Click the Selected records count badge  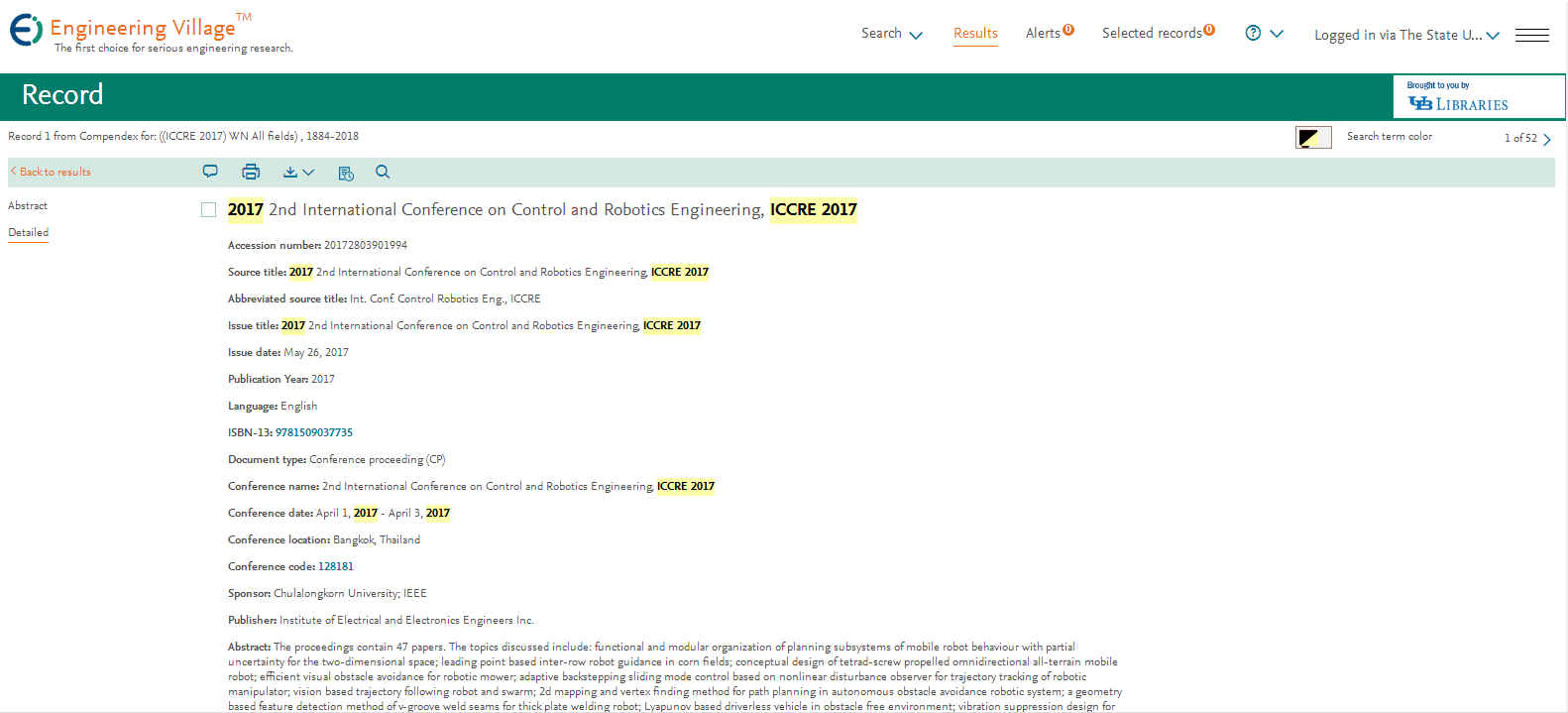point(1209,30)
